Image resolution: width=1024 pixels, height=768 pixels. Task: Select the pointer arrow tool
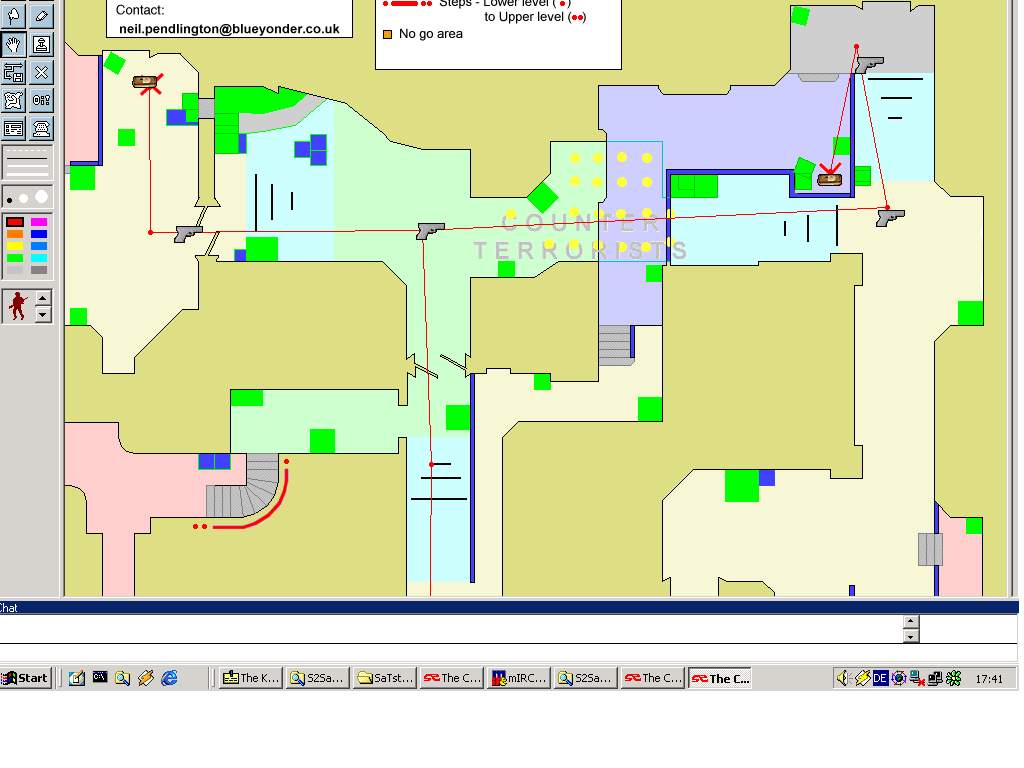13,16
